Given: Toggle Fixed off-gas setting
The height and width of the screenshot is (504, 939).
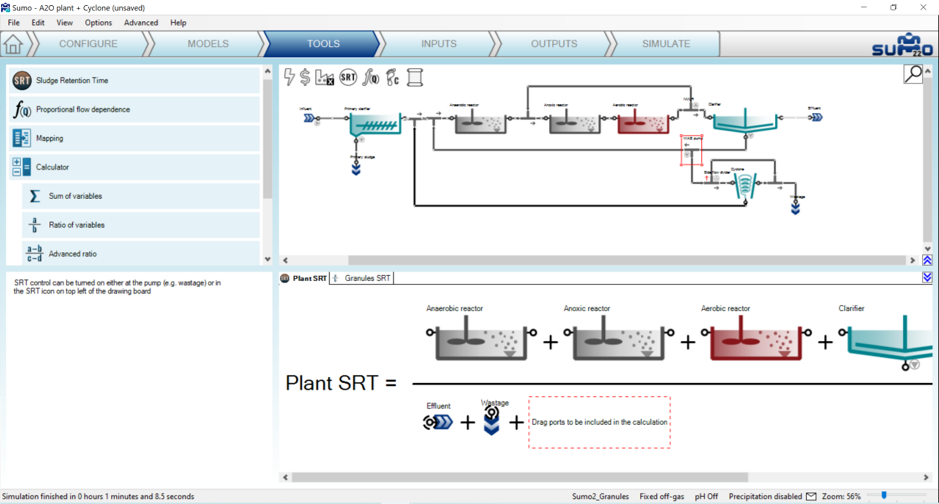Looking at the screenshot, I should point(662,496).
